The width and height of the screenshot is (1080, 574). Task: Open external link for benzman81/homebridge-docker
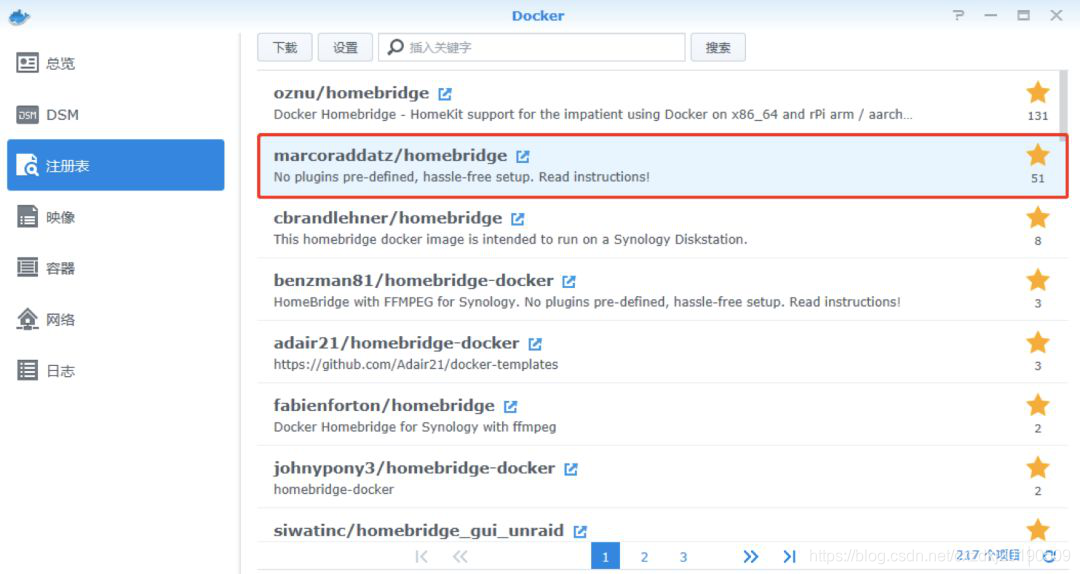569,282
